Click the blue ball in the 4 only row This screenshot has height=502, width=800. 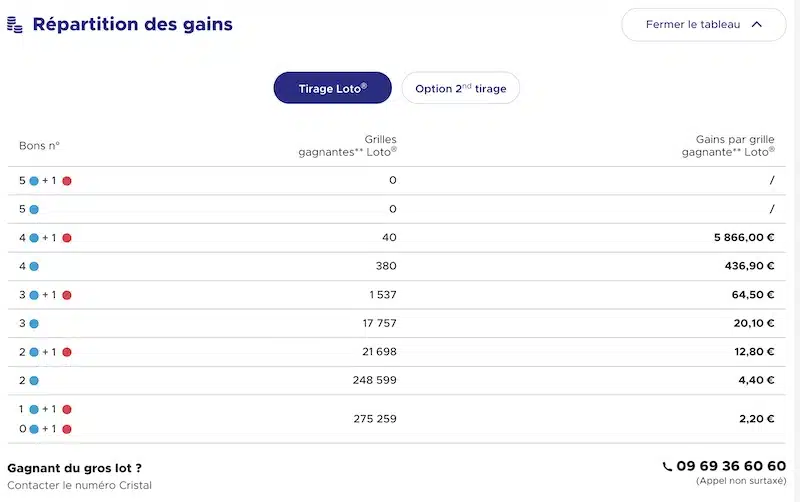pos(34,266)
